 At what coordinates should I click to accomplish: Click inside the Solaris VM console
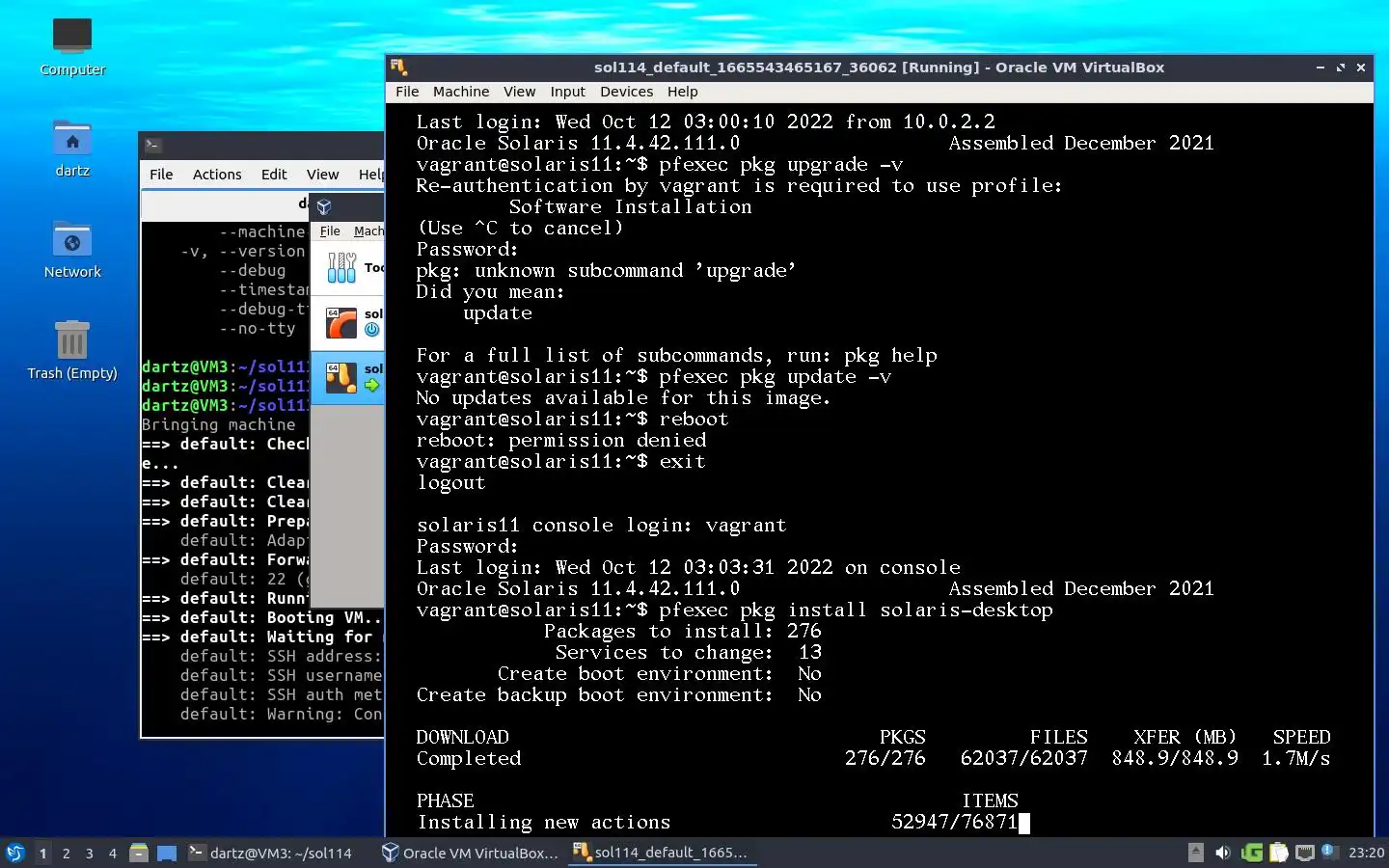880,470
